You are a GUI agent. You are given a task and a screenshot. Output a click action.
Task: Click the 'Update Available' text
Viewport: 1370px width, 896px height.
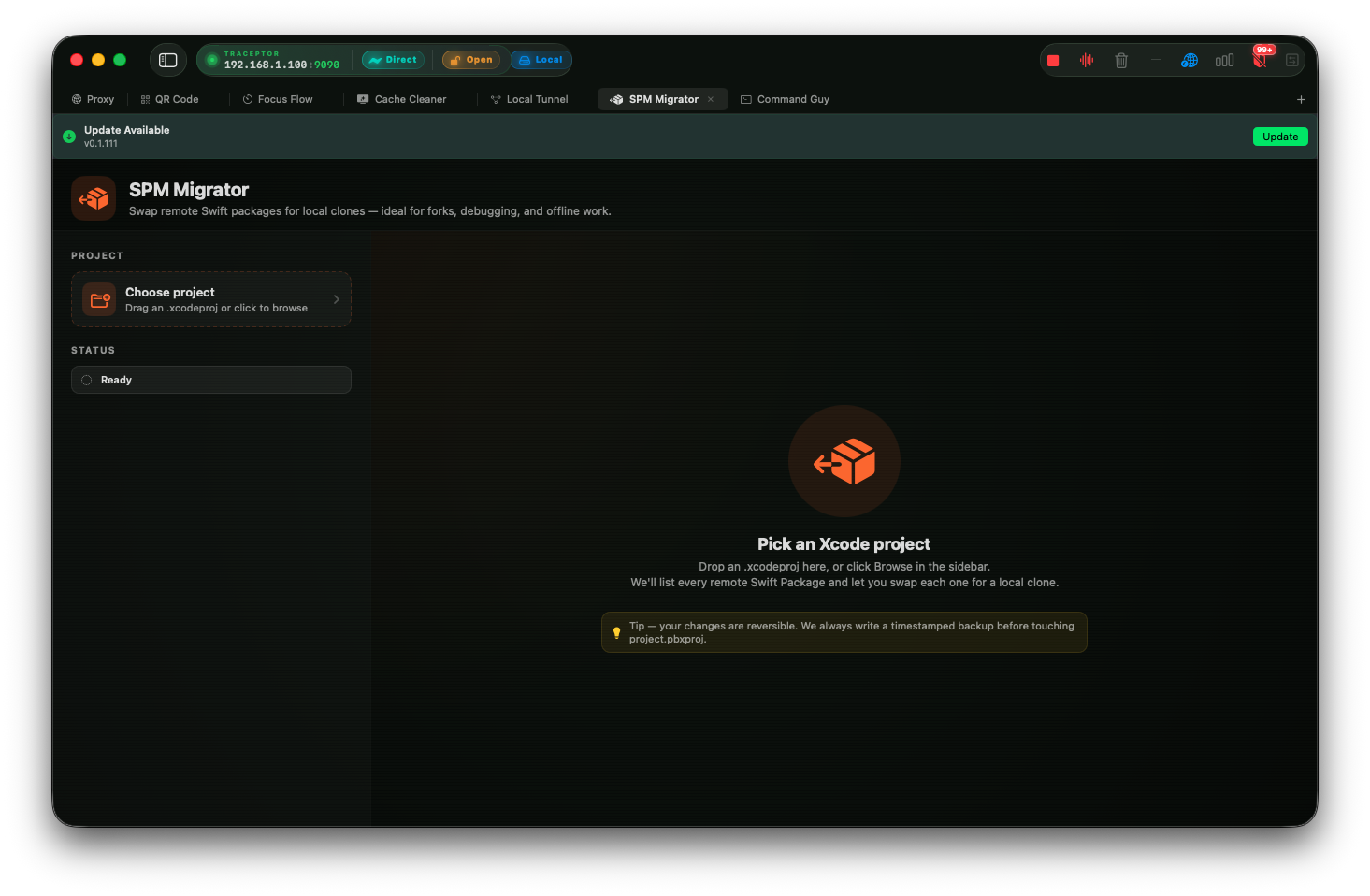(127, 130)
